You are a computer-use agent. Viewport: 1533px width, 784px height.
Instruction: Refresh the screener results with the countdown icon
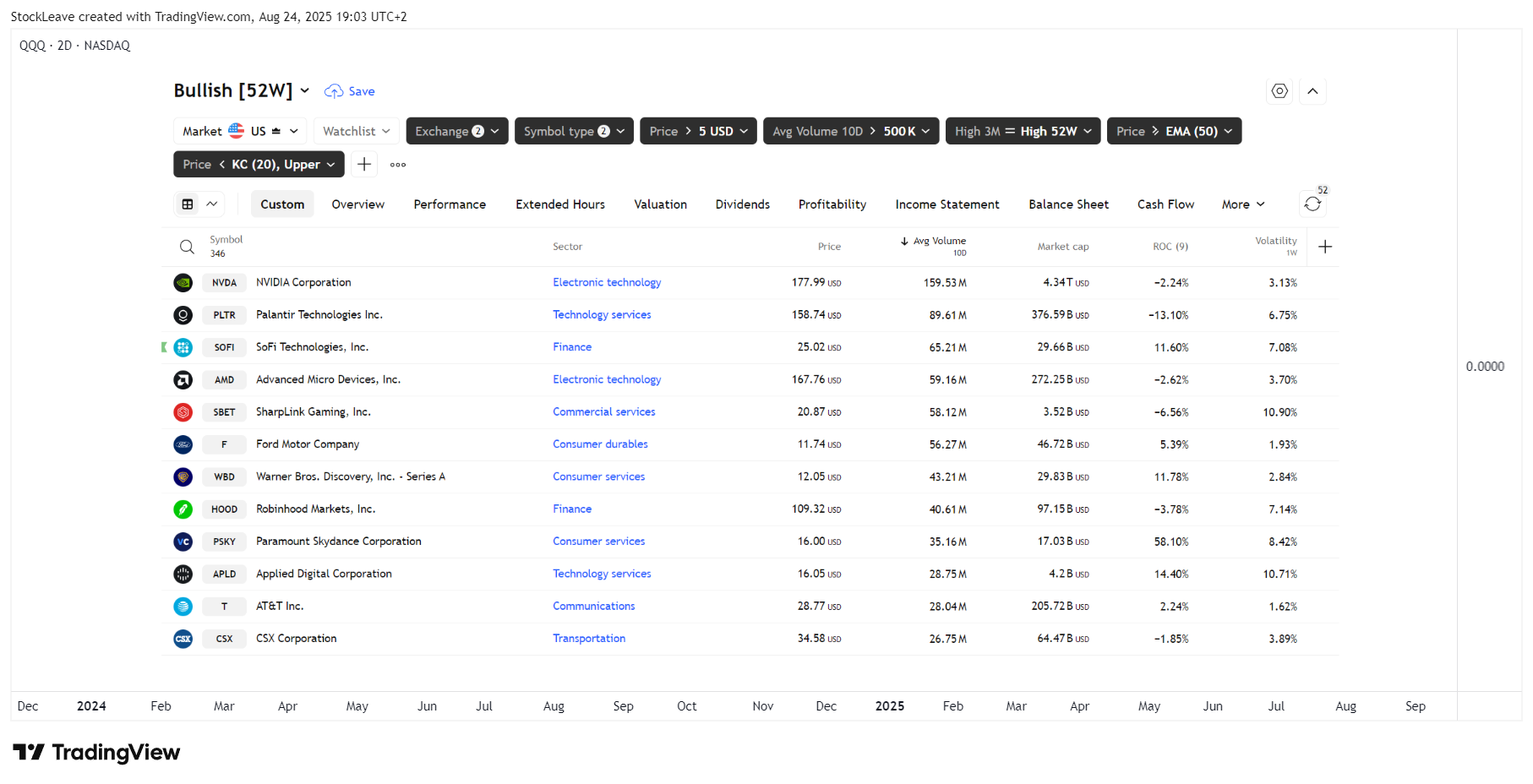point(1312,204)
